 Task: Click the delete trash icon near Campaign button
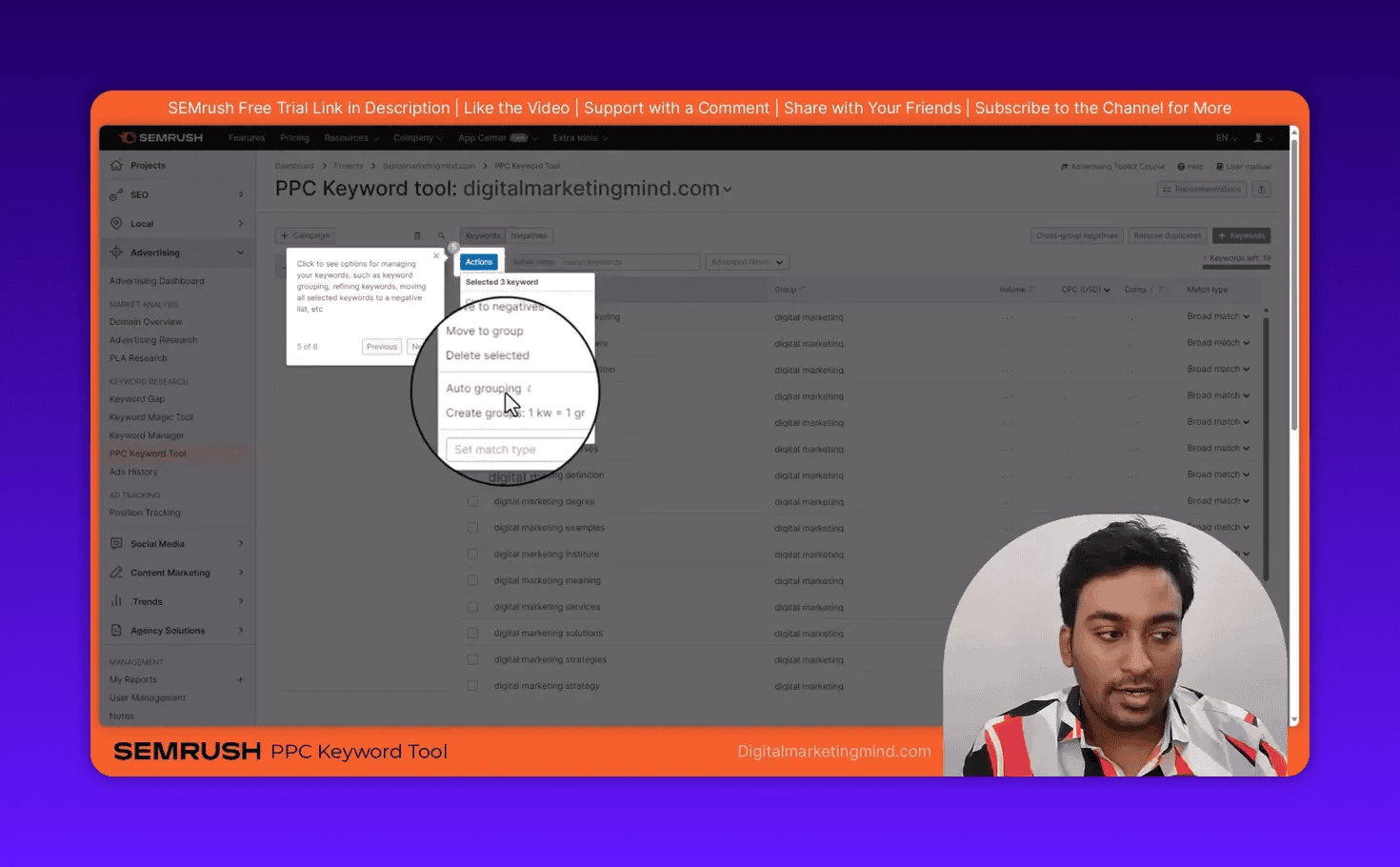coord(417,235)
